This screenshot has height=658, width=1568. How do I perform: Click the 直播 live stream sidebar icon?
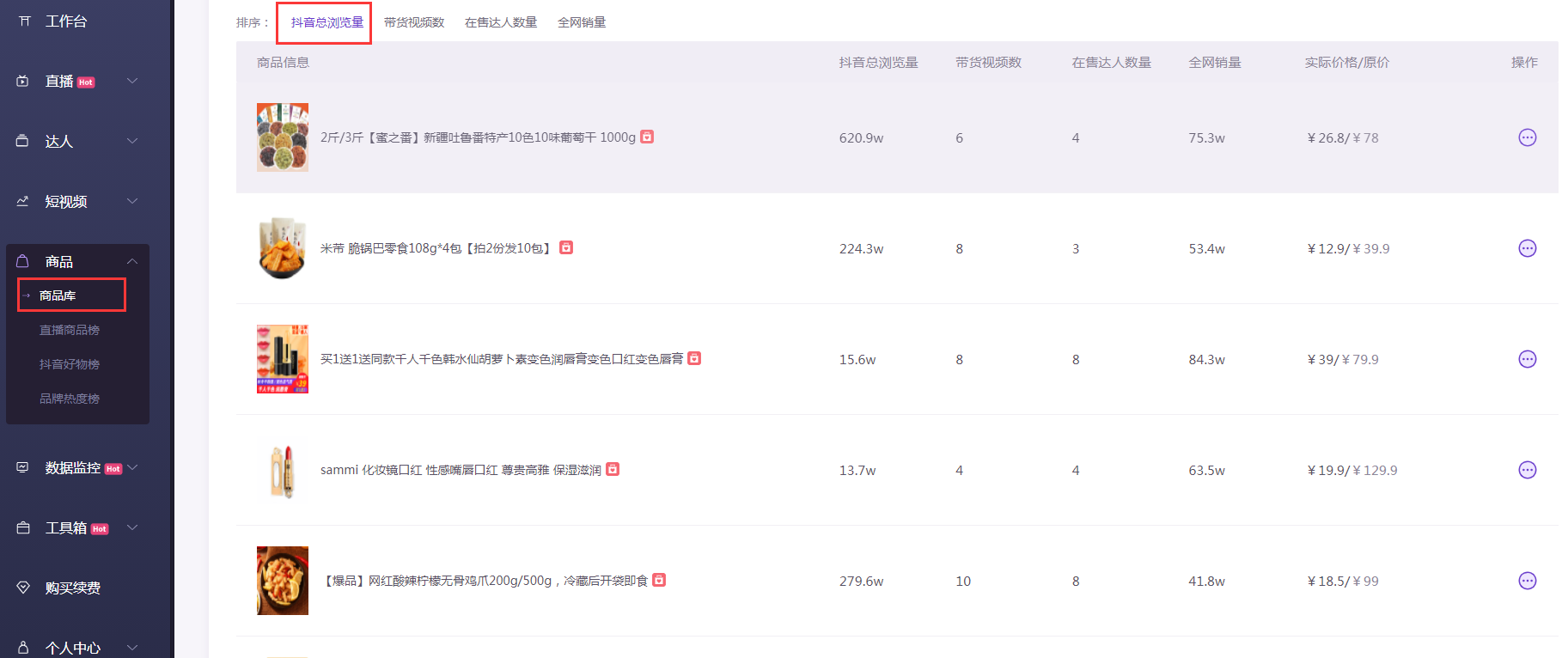tap(23, 81)
